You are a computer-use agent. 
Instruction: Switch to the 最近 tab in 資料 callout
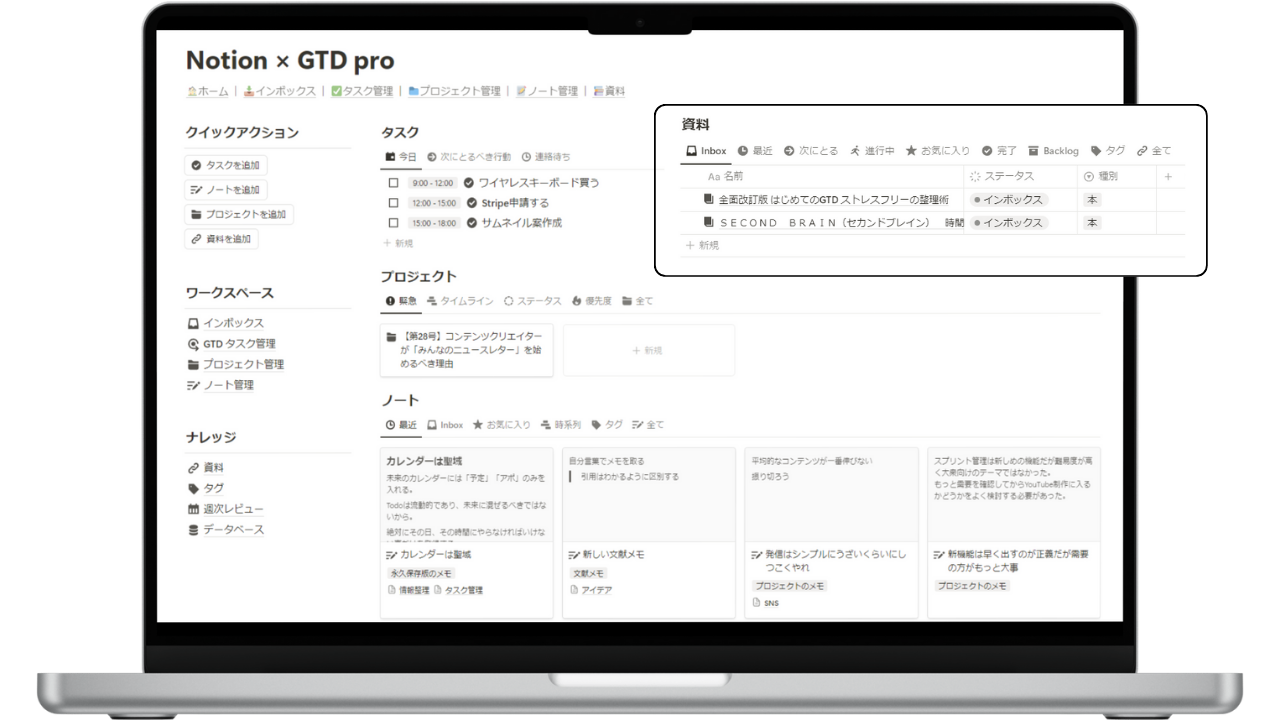(755, 151)
